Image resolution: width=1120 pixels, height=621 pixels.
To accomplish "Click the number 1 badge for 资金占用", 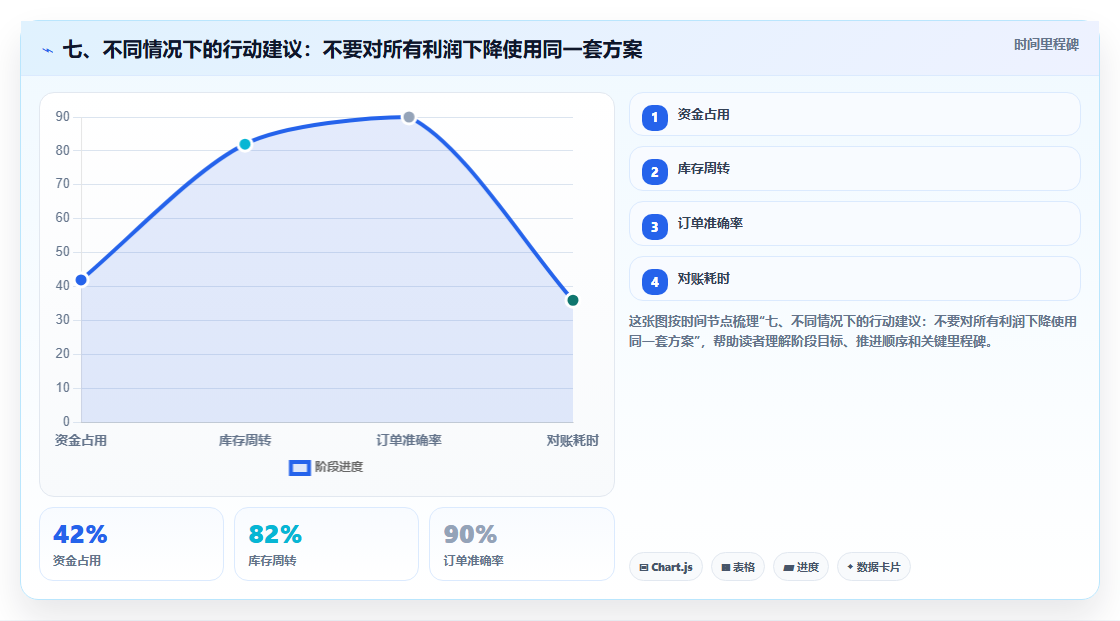I will tap(654, 117).
